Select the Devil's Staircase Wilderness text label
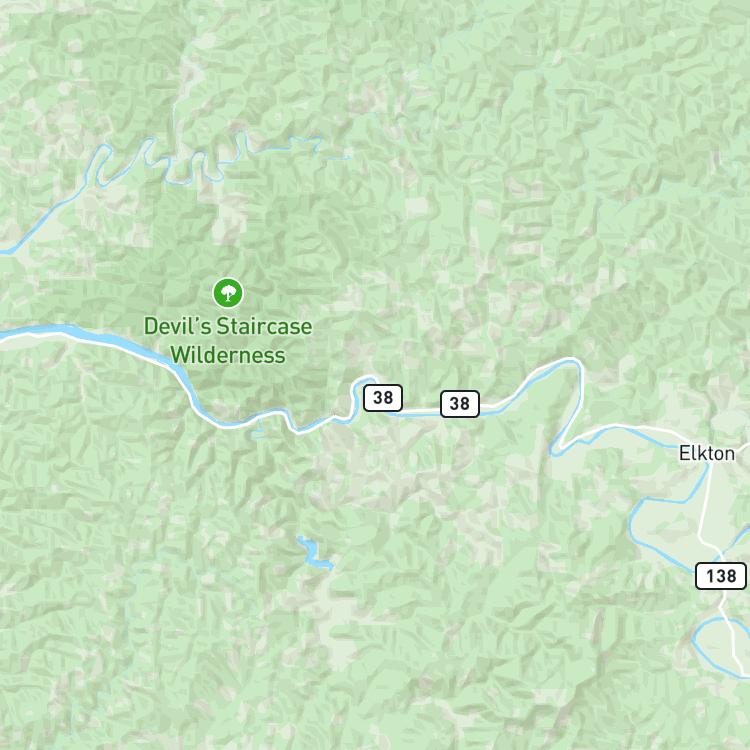The width and height of the screenshot is (750, 750). pyautogui.click(x=228, y=341)
